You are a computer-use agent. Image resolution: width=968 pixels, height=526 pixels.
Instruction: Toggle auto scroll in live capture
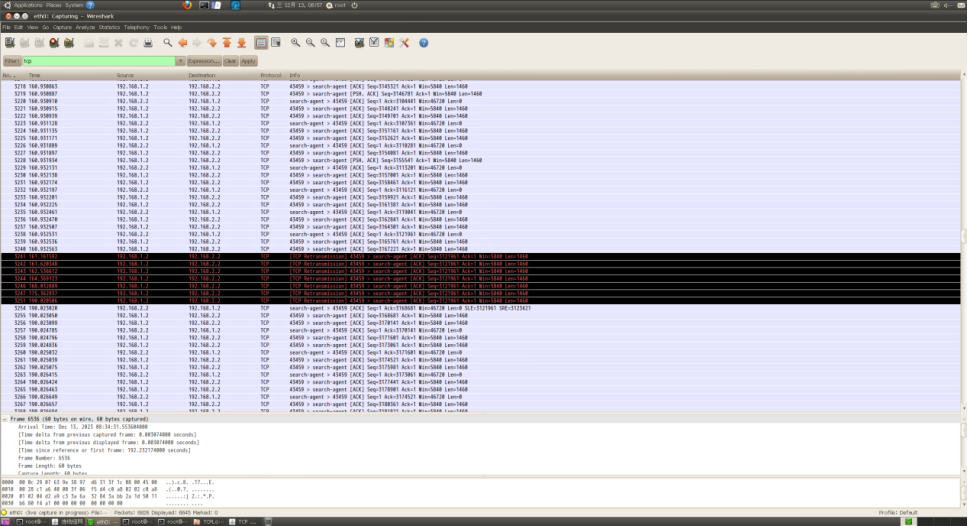tap(276, 43)
